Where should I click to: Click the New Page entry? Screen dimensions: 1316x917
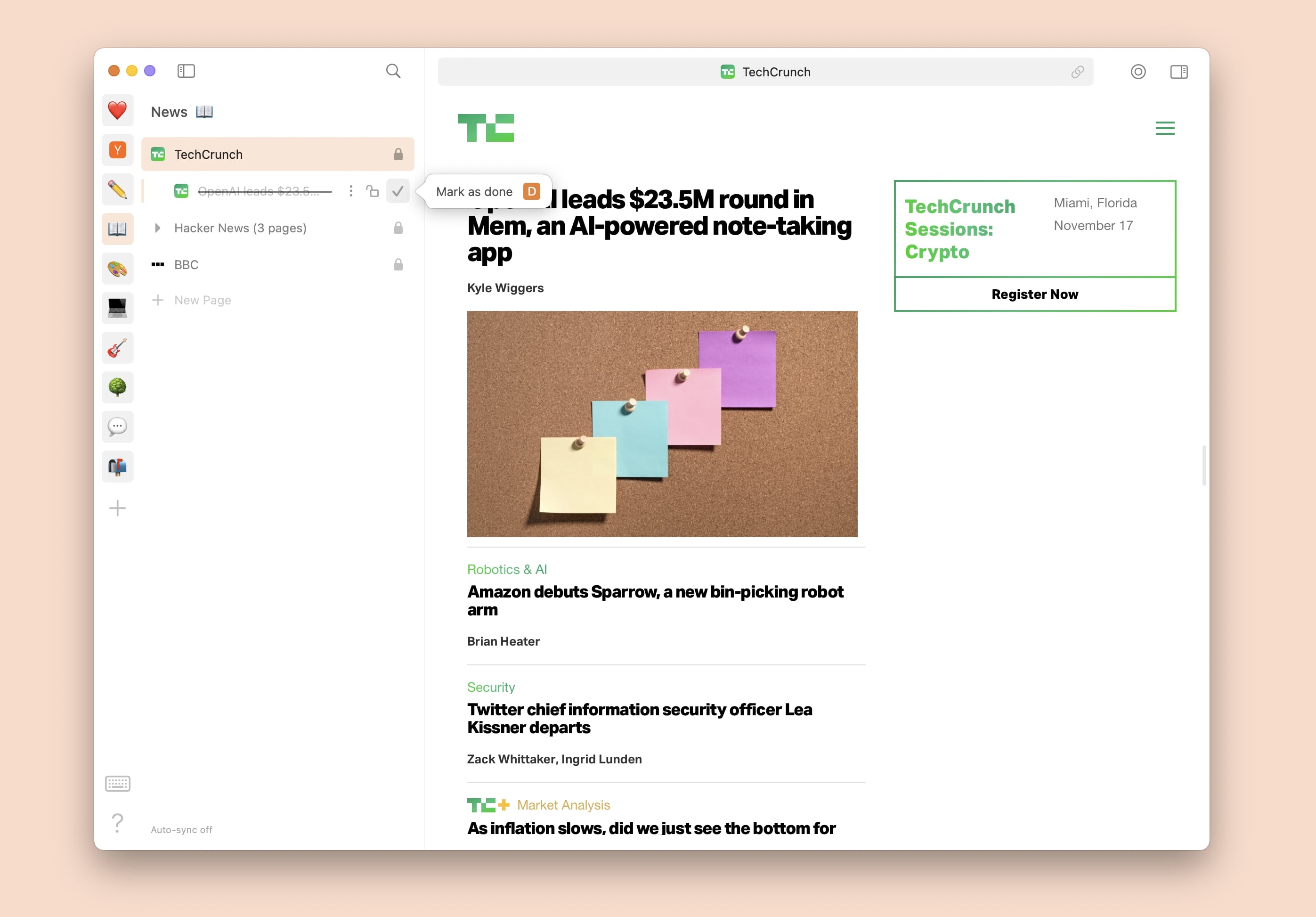tap(203, 300)
